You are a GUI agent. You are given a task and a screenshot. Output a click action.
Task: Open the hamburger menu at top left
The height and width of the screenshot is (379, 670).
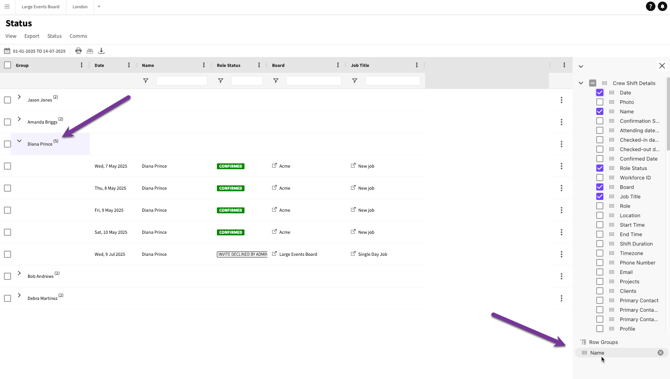click(7, 7)
